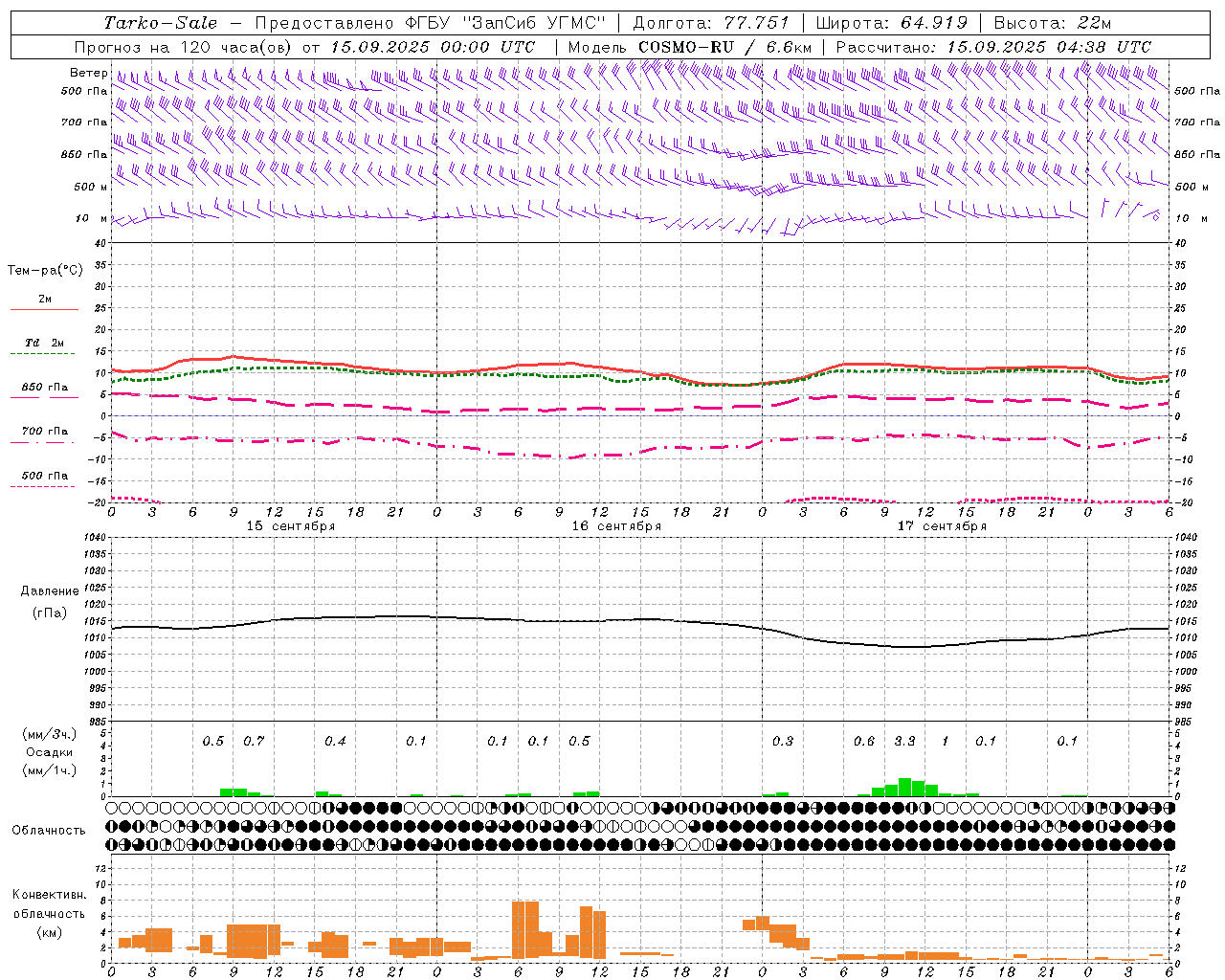Click the 0.7 precipitation value
This screenshot has height=980, width=1225.
[254, 741]
